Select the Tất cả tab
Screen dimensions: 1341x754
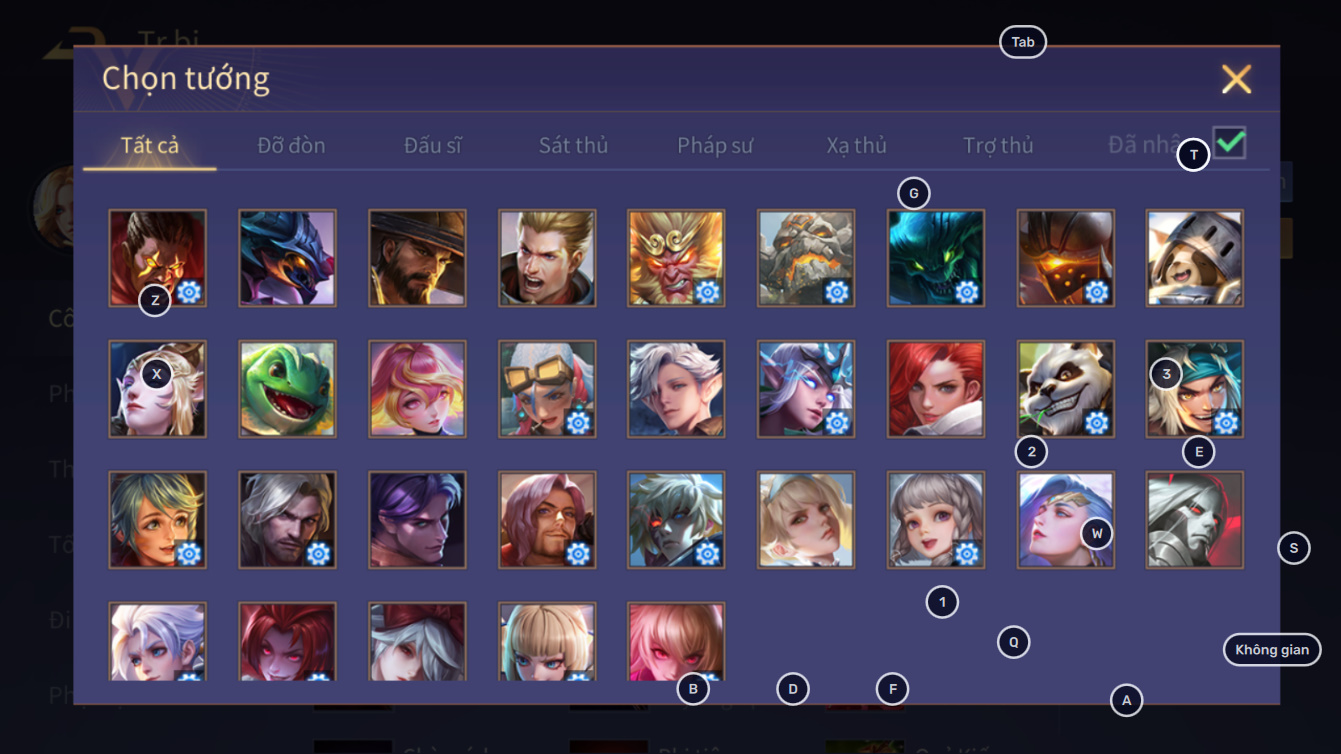(x=150, y=145)
